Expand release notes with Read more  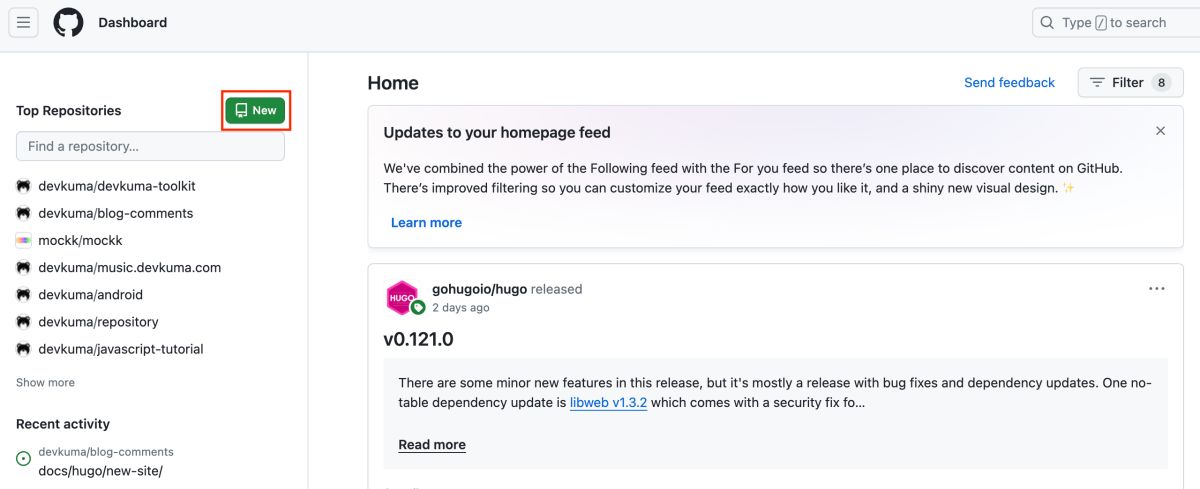tap(432, 445)
